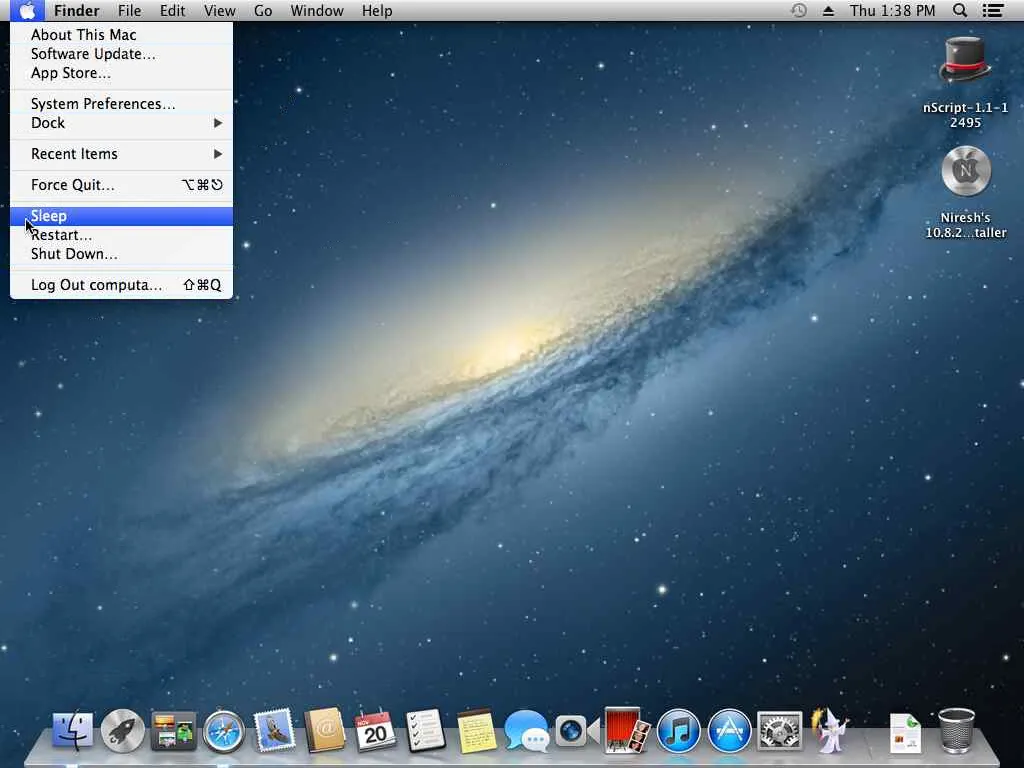The image size is (1024, 768).
Task: Open Notification Center list icon
Action: pyautogui.click(x=993, y=11)
